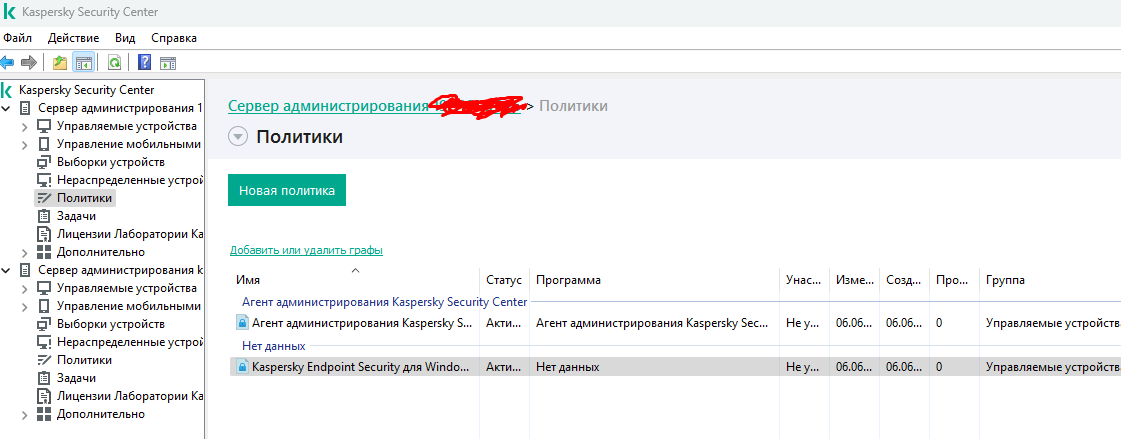This screenshot has width=1121, height=439.
Task: Expand Дополнительно under server 1
Action: click(25, 252)
